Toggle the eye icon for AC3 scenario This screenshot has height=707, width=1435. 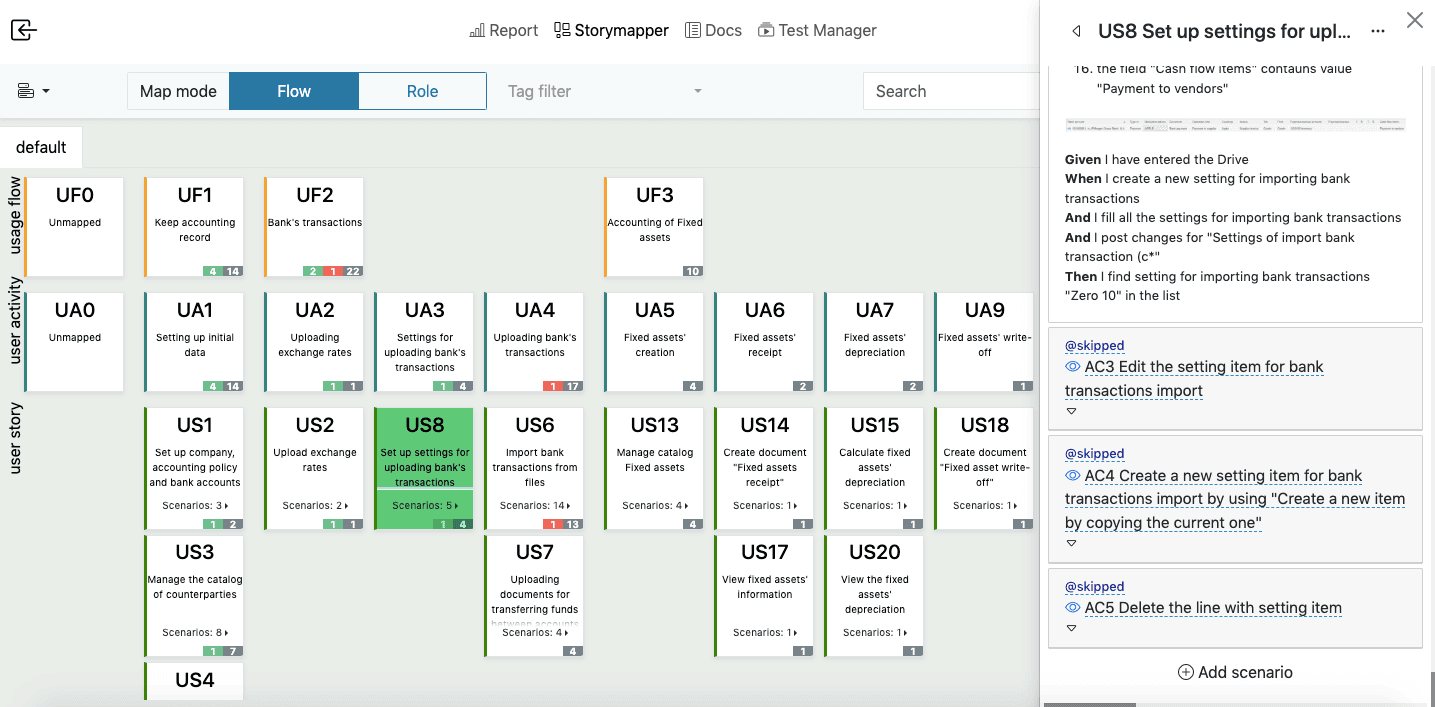click(1073, 367)
